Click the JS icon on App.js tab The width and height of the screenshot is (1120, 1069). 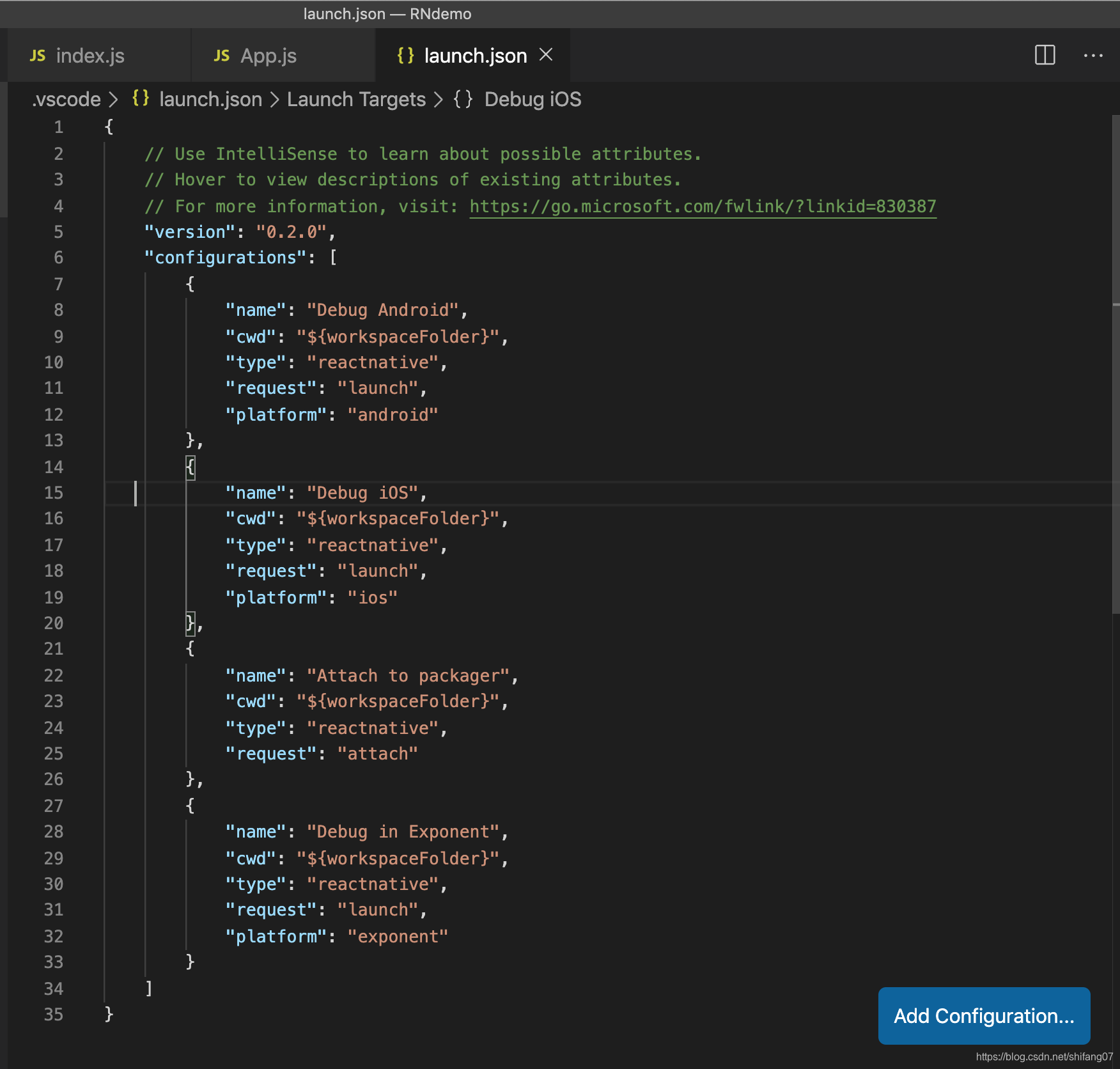[x=222, y=56]
